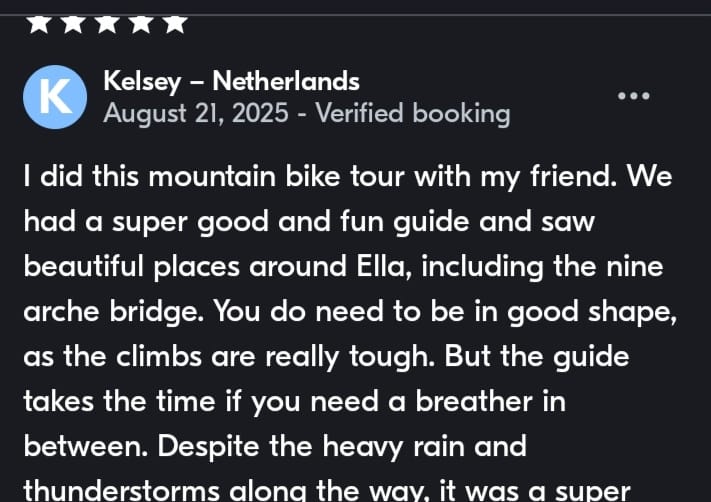Select the third rating star

[x=107, y=23]
